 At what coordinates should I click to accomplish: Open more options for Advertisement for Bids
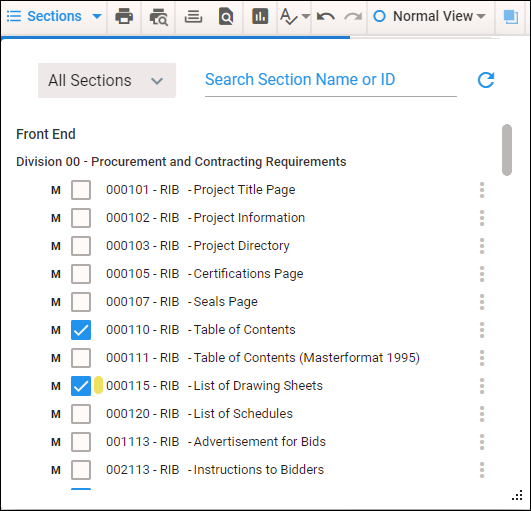[482, 442]
